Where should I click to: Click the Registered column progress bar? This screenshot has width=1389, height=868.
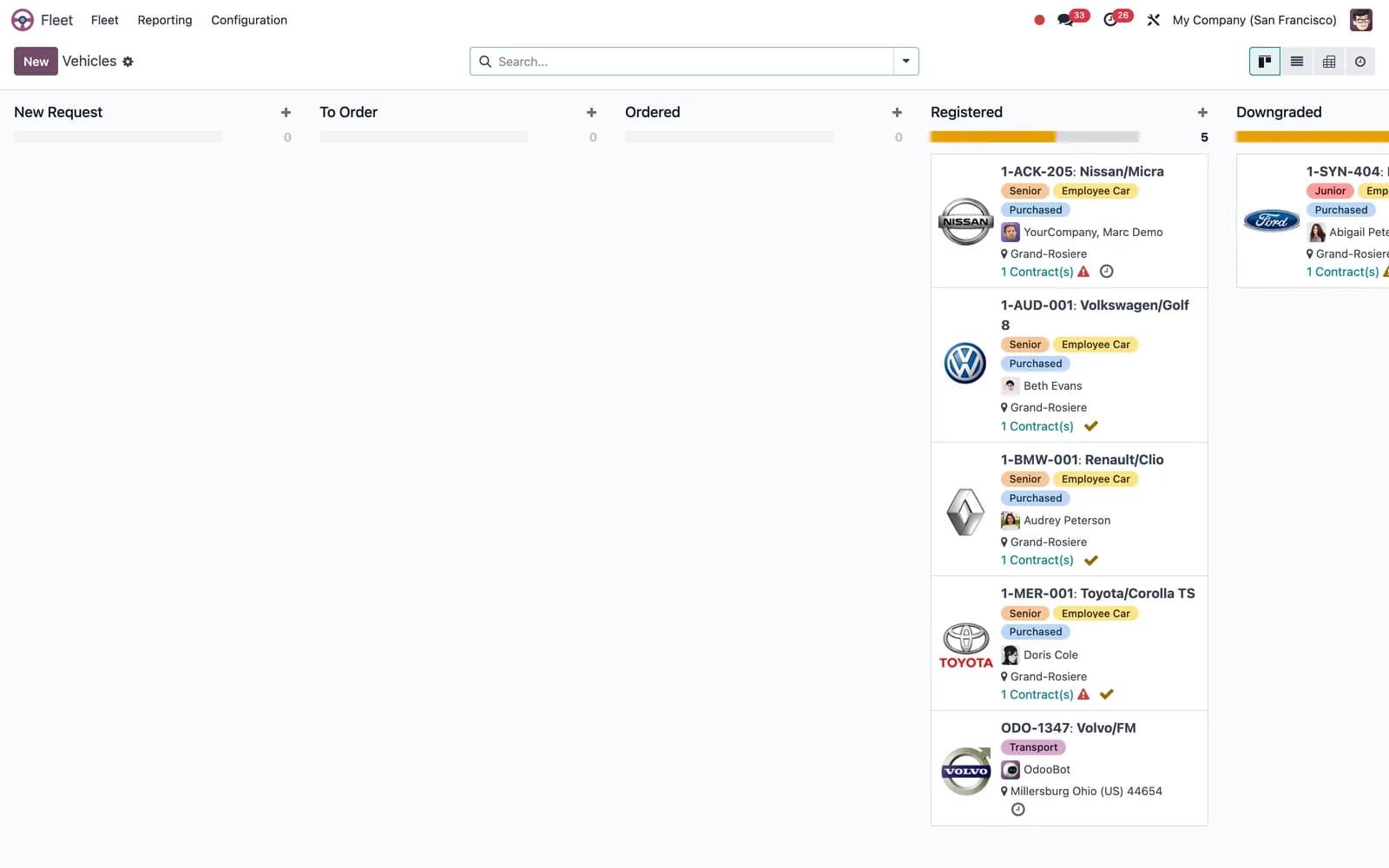pyautogui.click(x=1035, y=137)
